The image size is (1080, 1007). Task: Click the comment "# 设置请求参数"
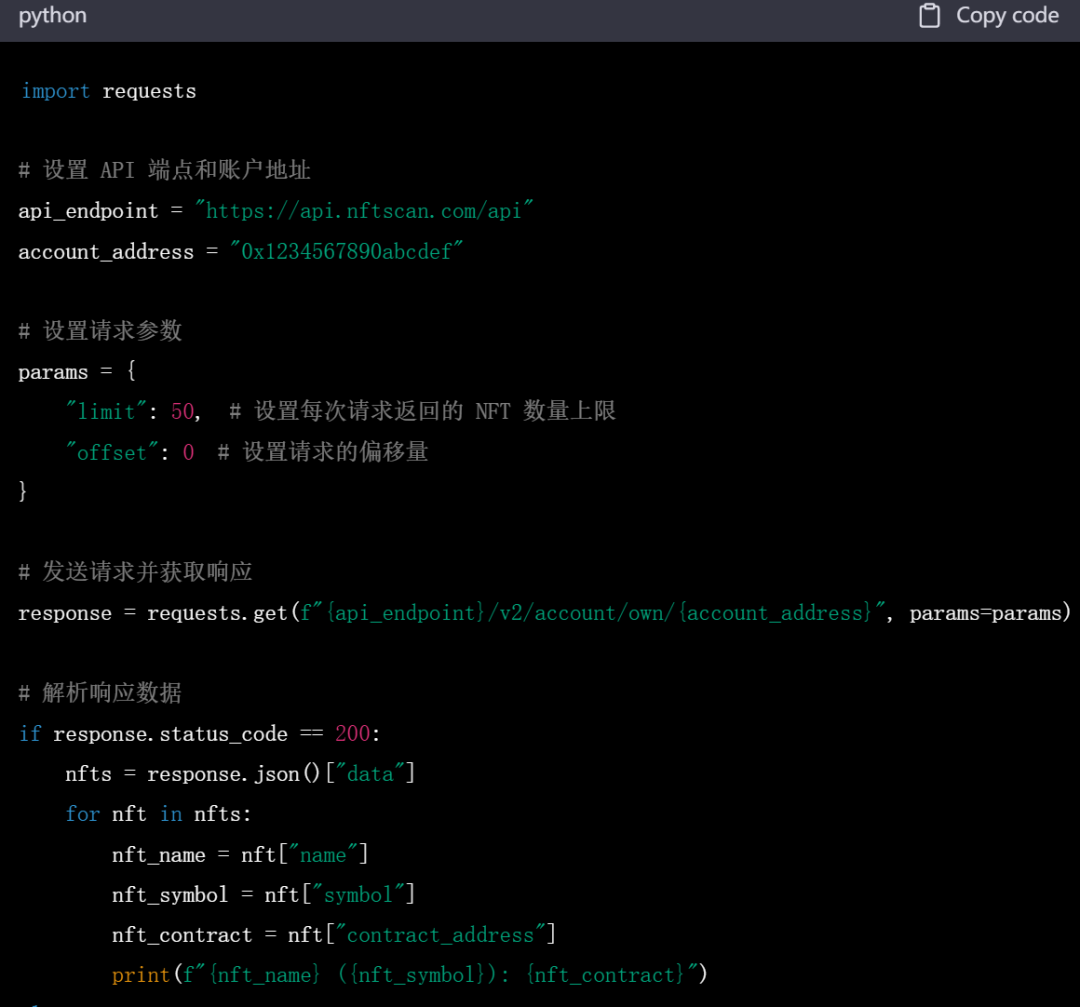[101, 331]
